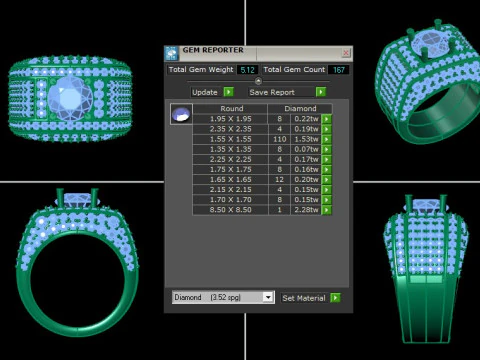Click the Total Gem Weight label
This screenshot has height=360, width=480.
(201, 70)
